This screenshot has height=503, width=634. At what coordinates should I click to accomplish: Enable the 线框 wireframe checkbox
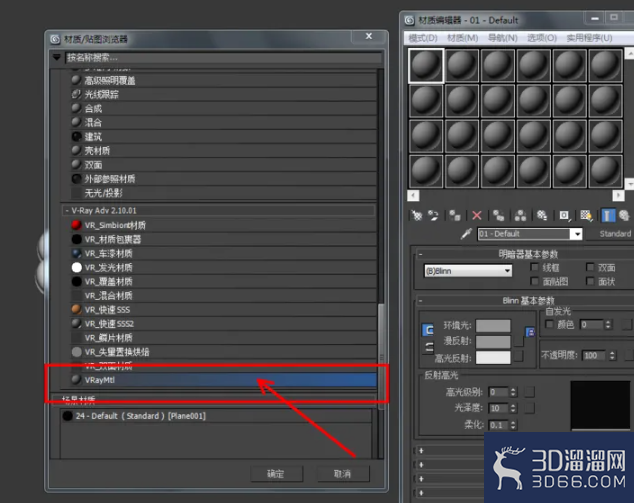click(535, 267)
